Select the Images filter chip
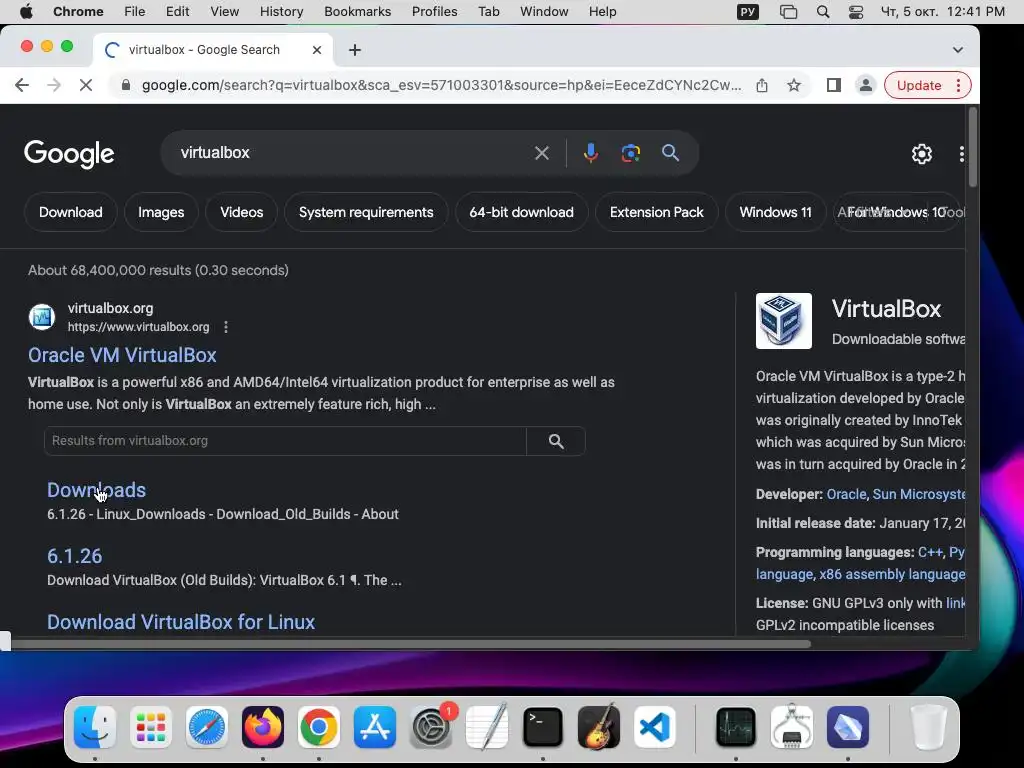The height and width of the screenshot is (768, 1024). (x=161, y=212)
